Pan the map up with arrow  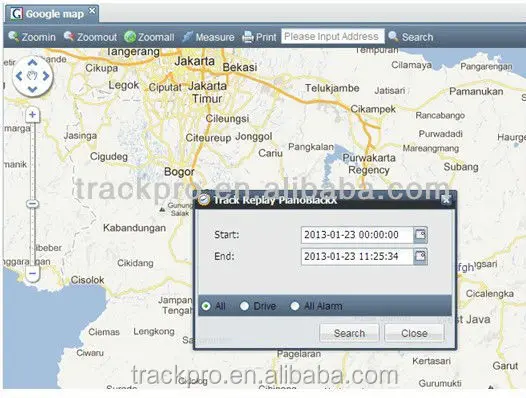(32, 62)
